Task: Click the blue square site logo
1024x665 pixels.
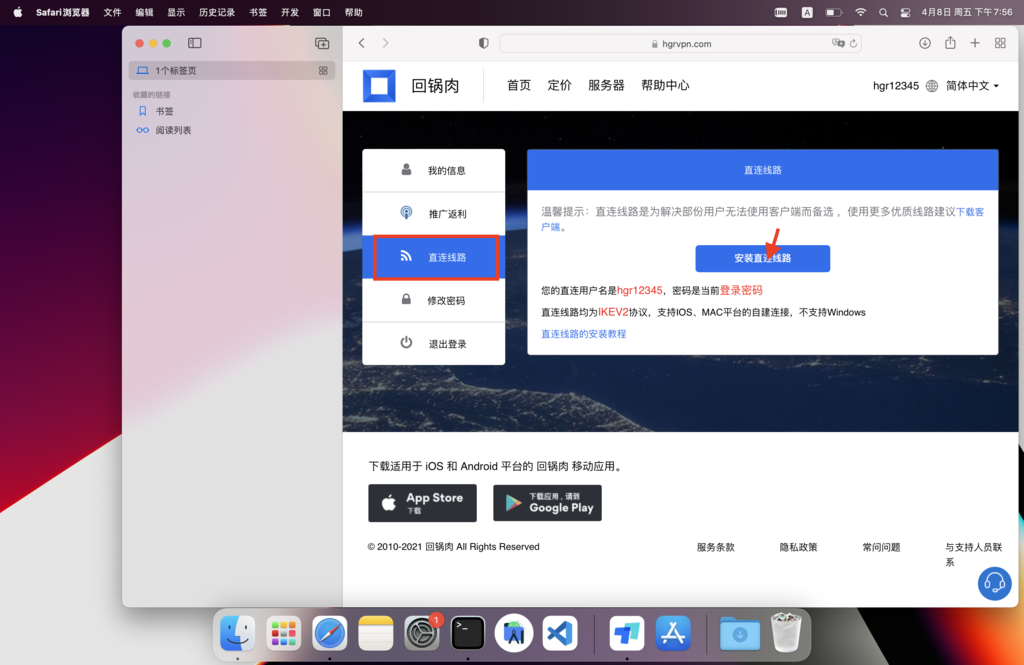Action: point(379,86)
